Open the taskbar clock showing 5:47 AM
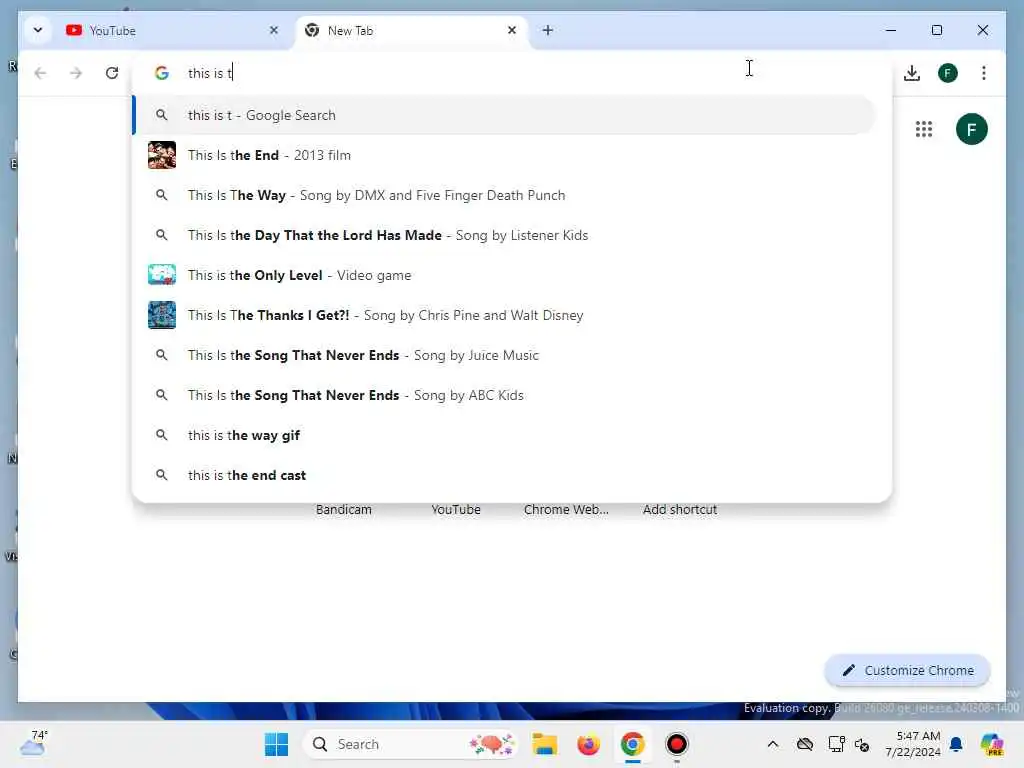 913,744
